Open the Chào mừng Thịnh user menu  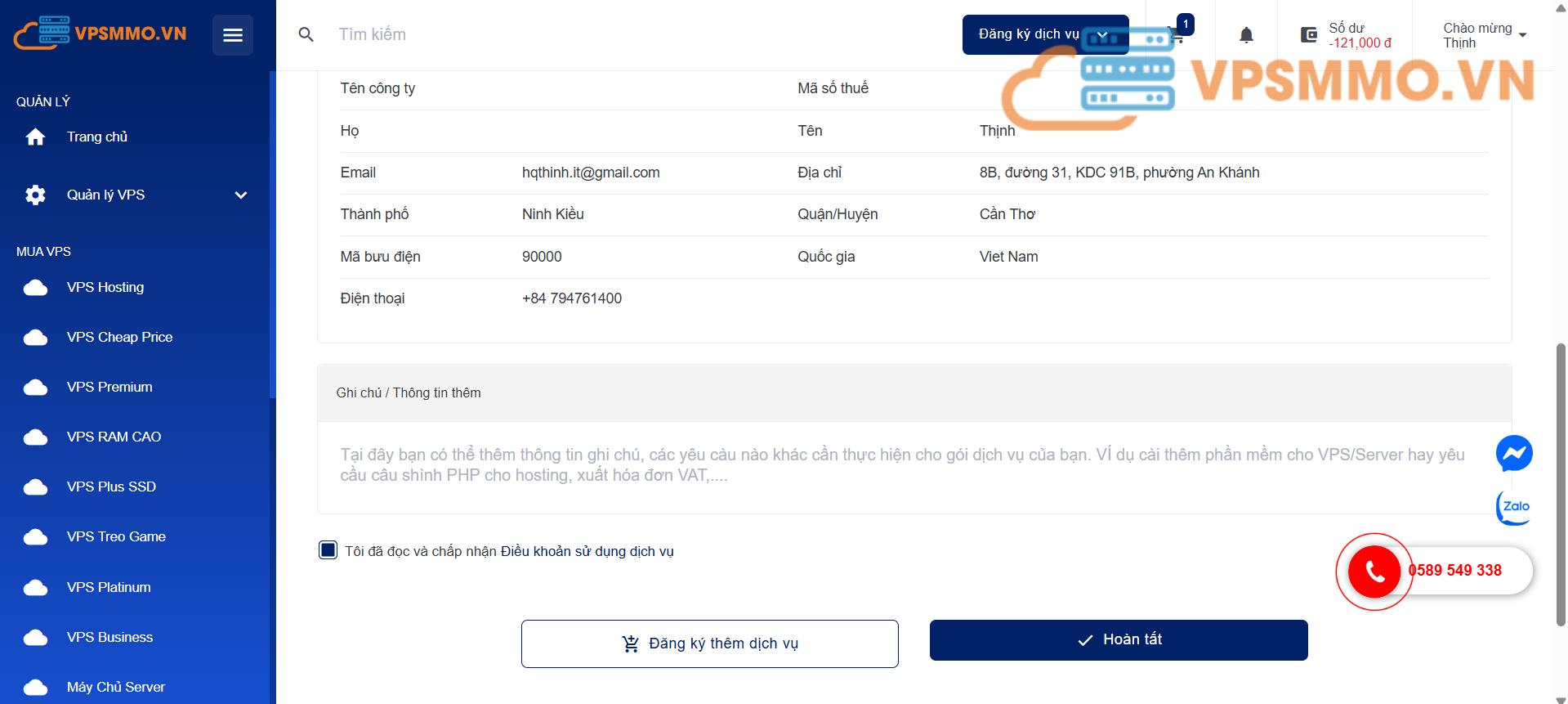tap(1484, 35)
